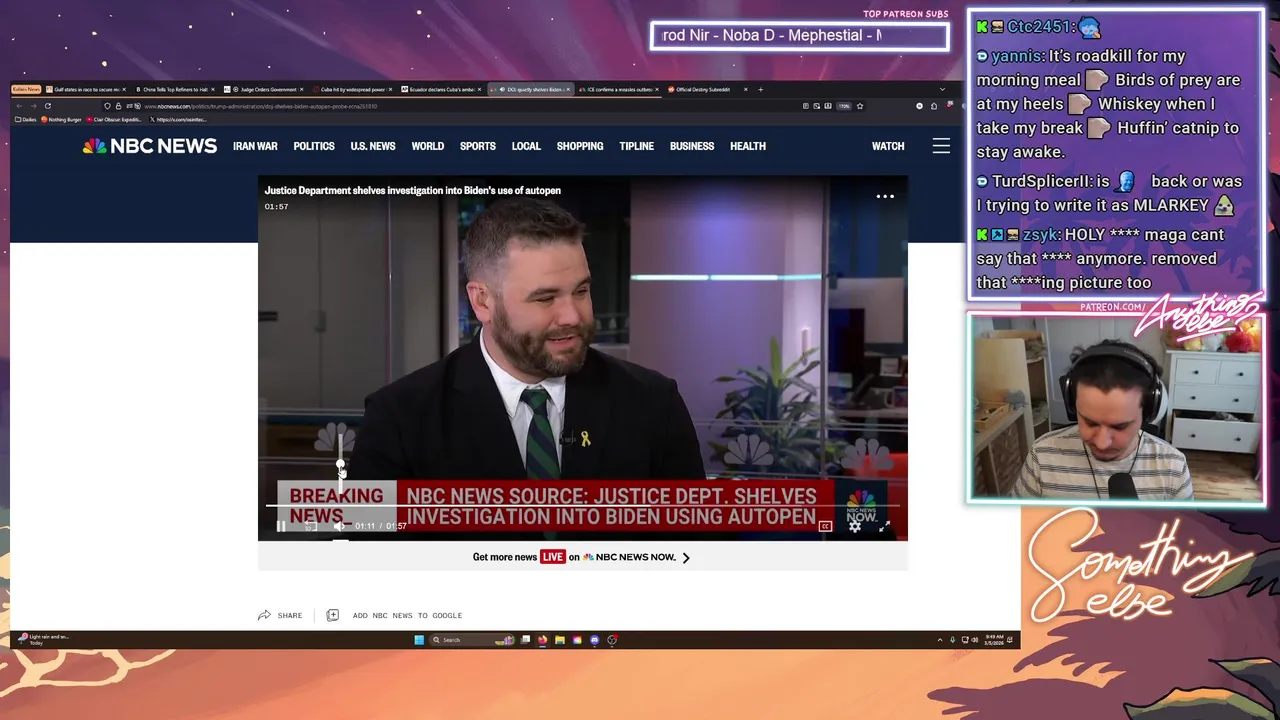Mute the video with the speaker icon
Viewport: 1280px width, 720px height.
pos(340,526)
